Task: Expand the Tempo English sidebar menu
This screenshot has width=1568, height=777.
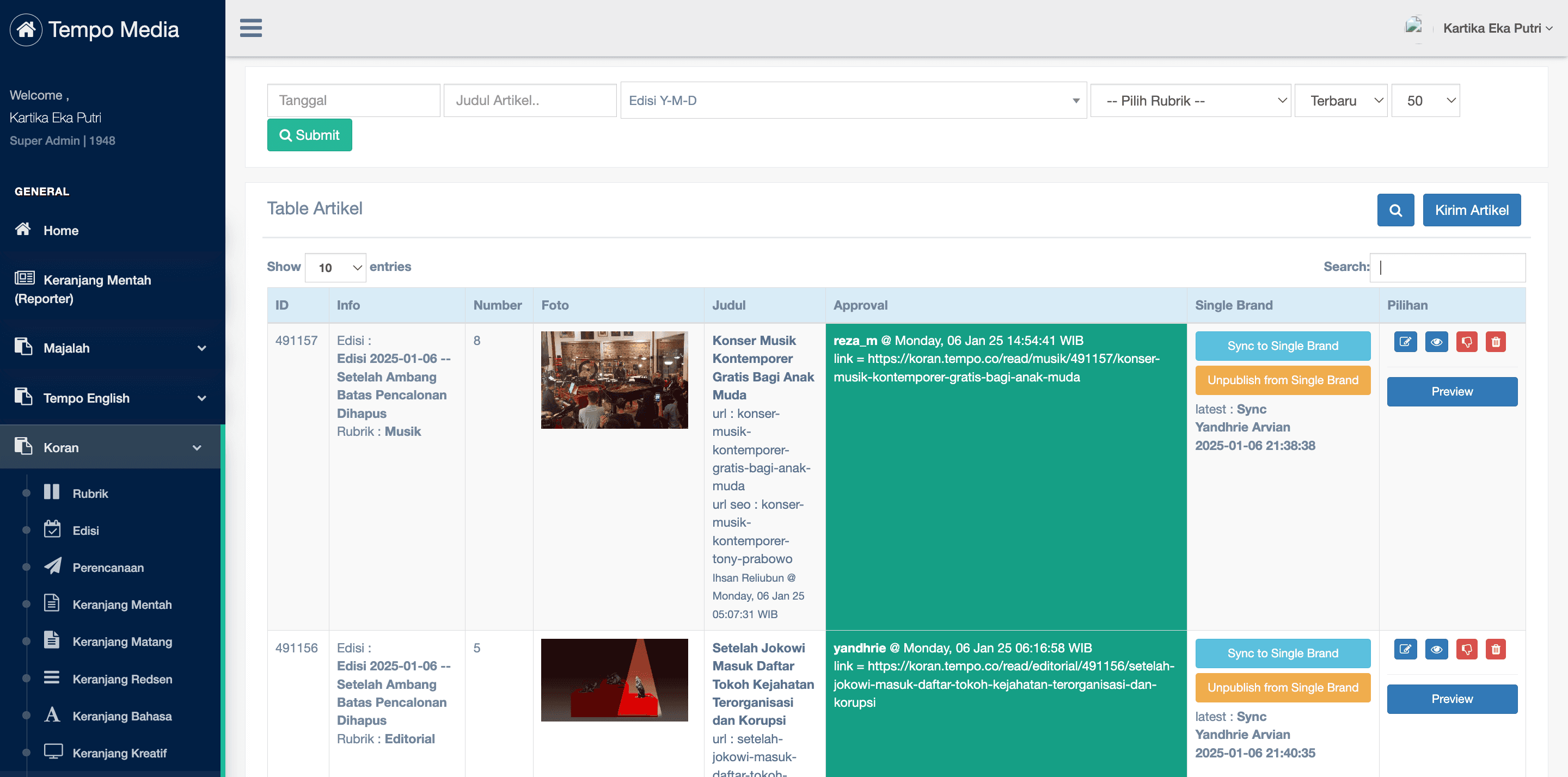Action: click(113, 398)
